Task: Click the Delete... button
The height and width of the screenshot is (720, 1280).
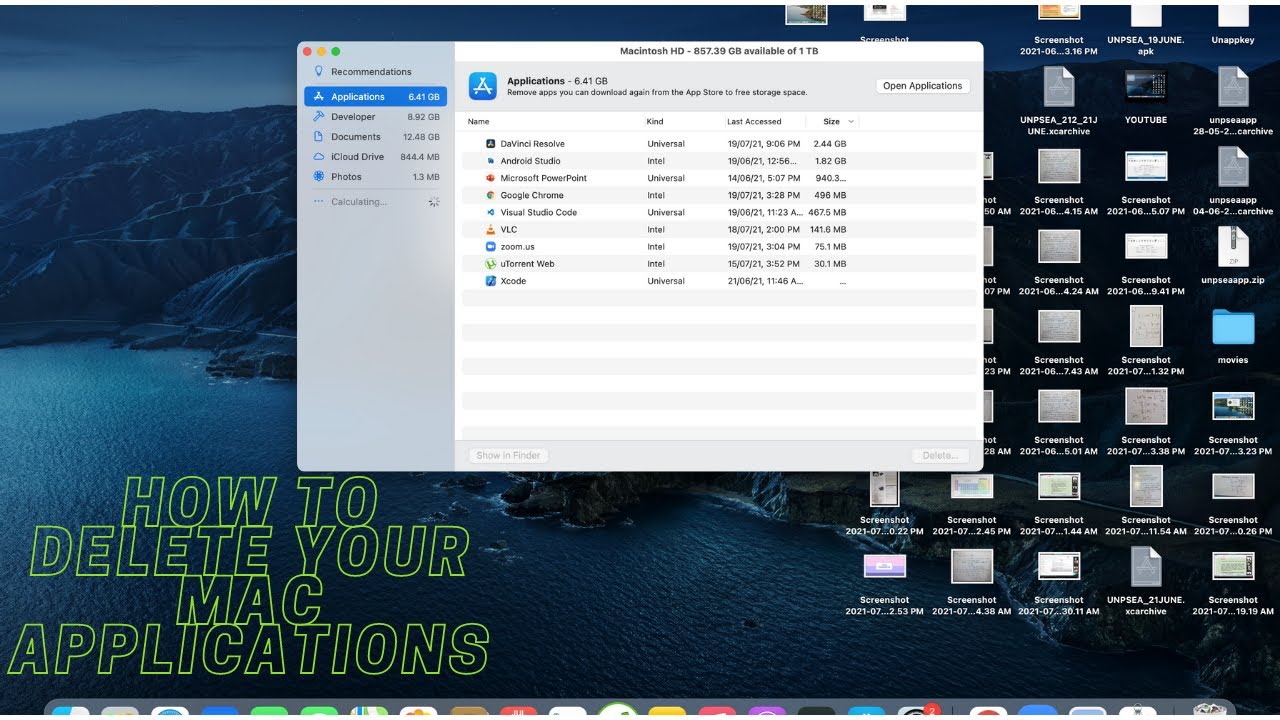Action: click(x=940, y=455)
